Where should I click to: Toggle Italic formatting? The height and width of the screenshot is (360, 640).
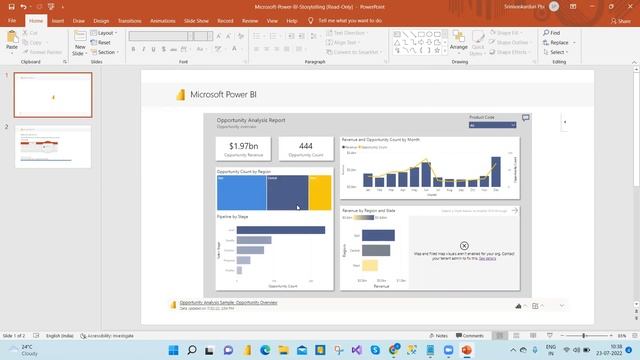[x=144, y=49]
